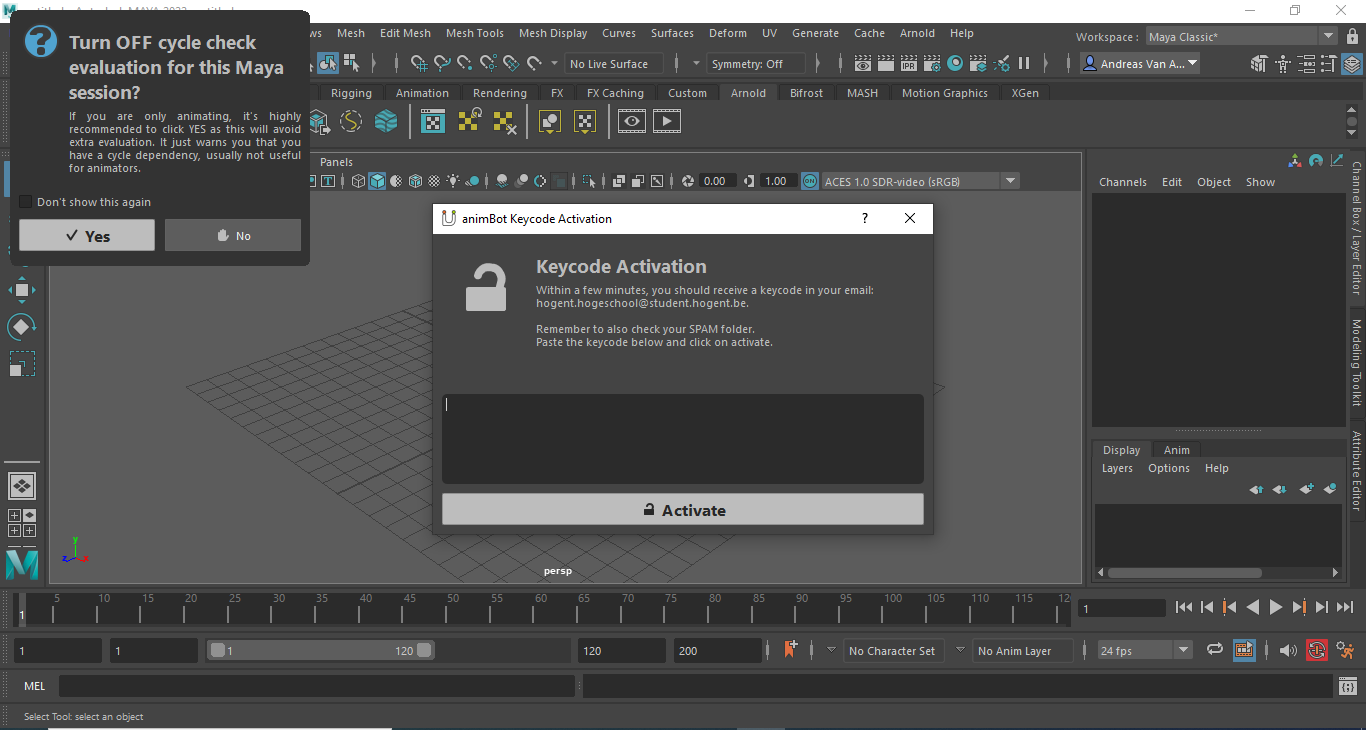Click the exposure icon in viewport bar
Screen dimensions: 1366x730
tap(688, 181)
